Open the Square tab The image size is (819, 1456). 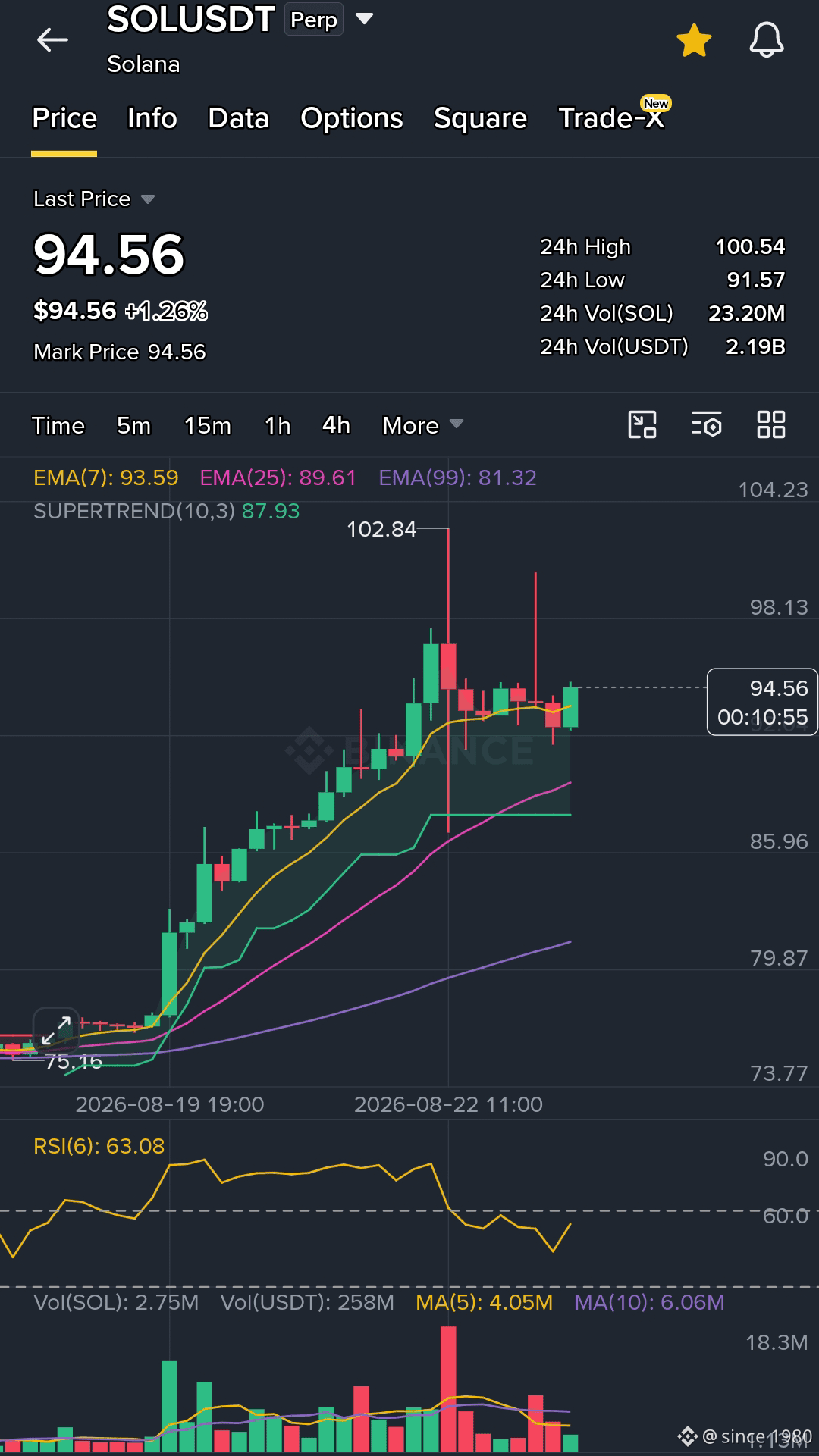point(480,118)
